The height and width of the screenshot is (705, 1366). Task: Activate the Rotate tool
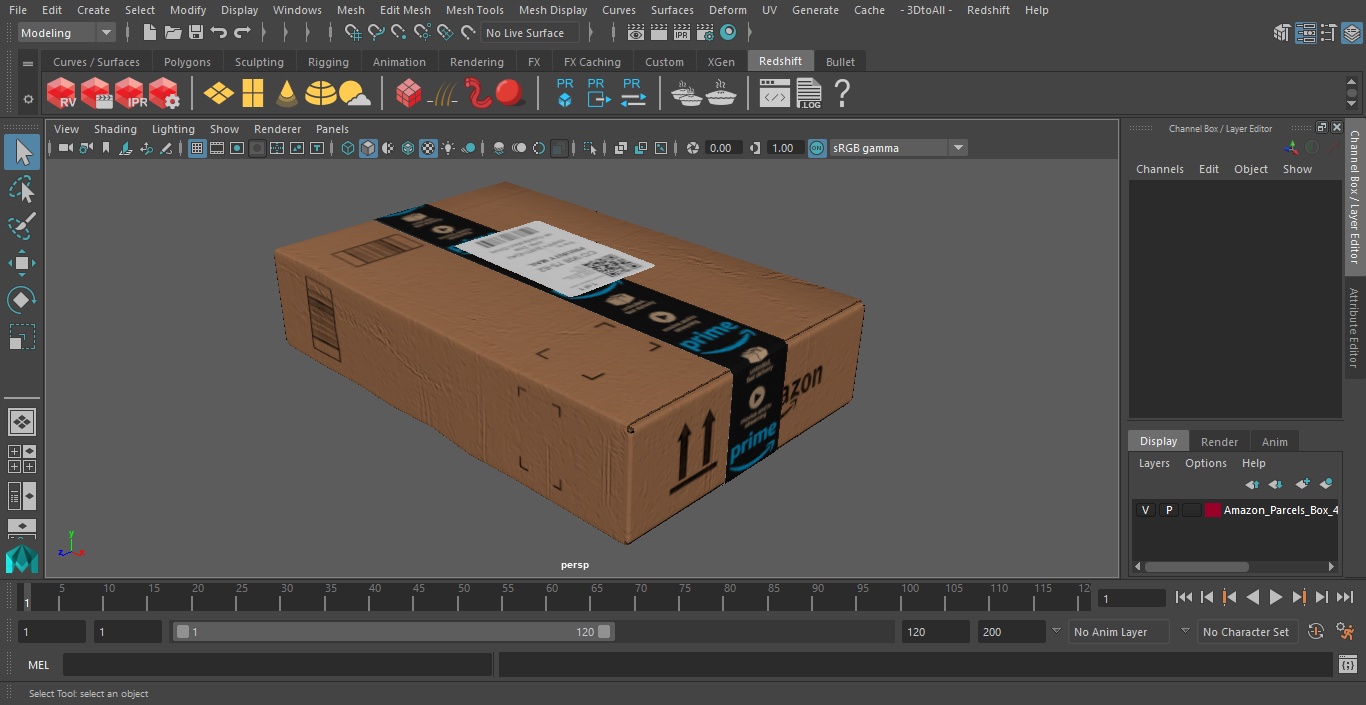click(22, 300)
